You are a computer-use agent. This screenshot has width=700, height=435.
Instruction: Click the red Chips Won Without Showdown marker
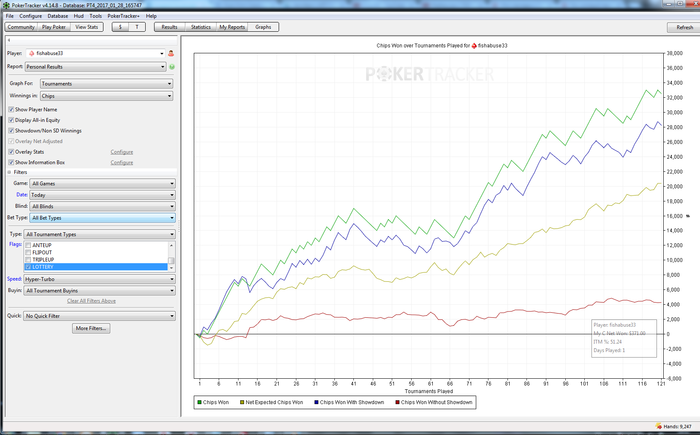(x=396, y=401)
